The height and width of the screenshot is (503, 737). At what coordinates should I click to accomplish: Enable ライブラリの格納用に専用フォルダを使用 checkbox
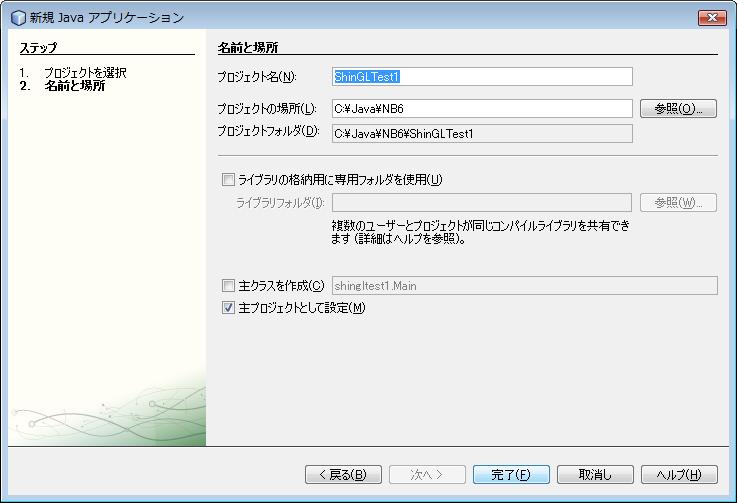click(x=228, y=180)
